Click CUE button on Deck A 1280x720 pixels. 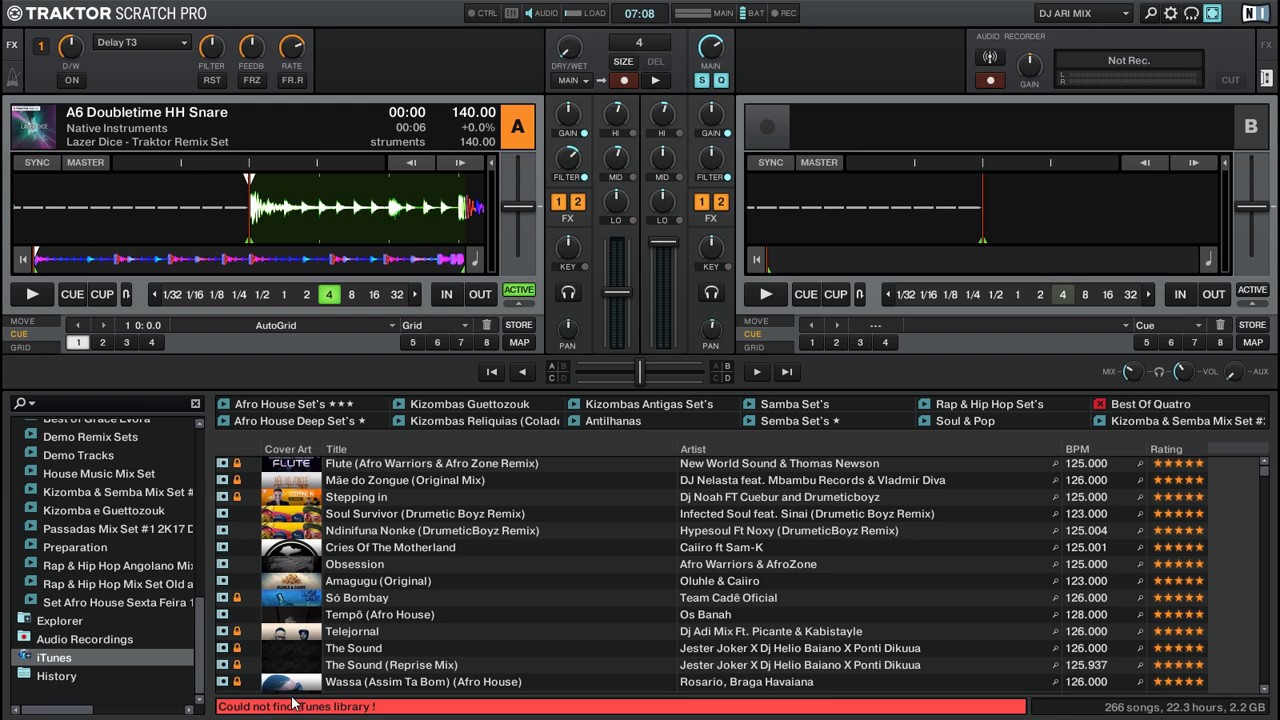tap(72, 294)
